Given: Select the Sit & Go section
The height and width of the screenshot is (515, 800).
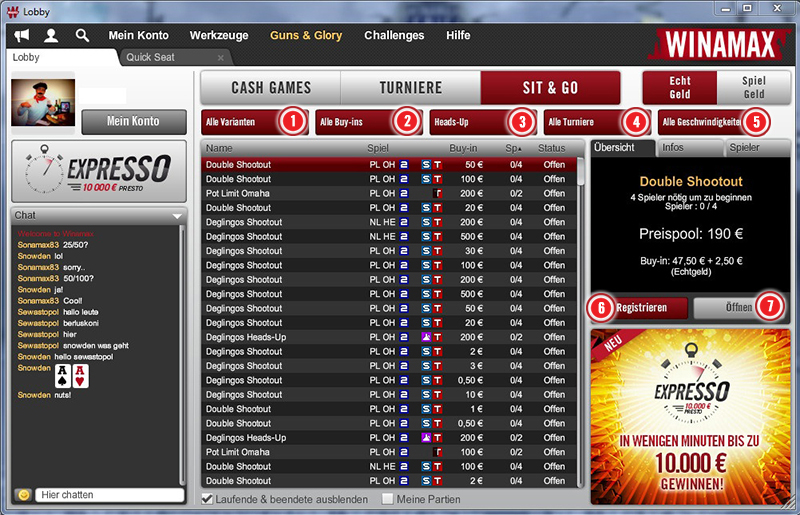Looking at the screenshot, I should tap(551, 88).
